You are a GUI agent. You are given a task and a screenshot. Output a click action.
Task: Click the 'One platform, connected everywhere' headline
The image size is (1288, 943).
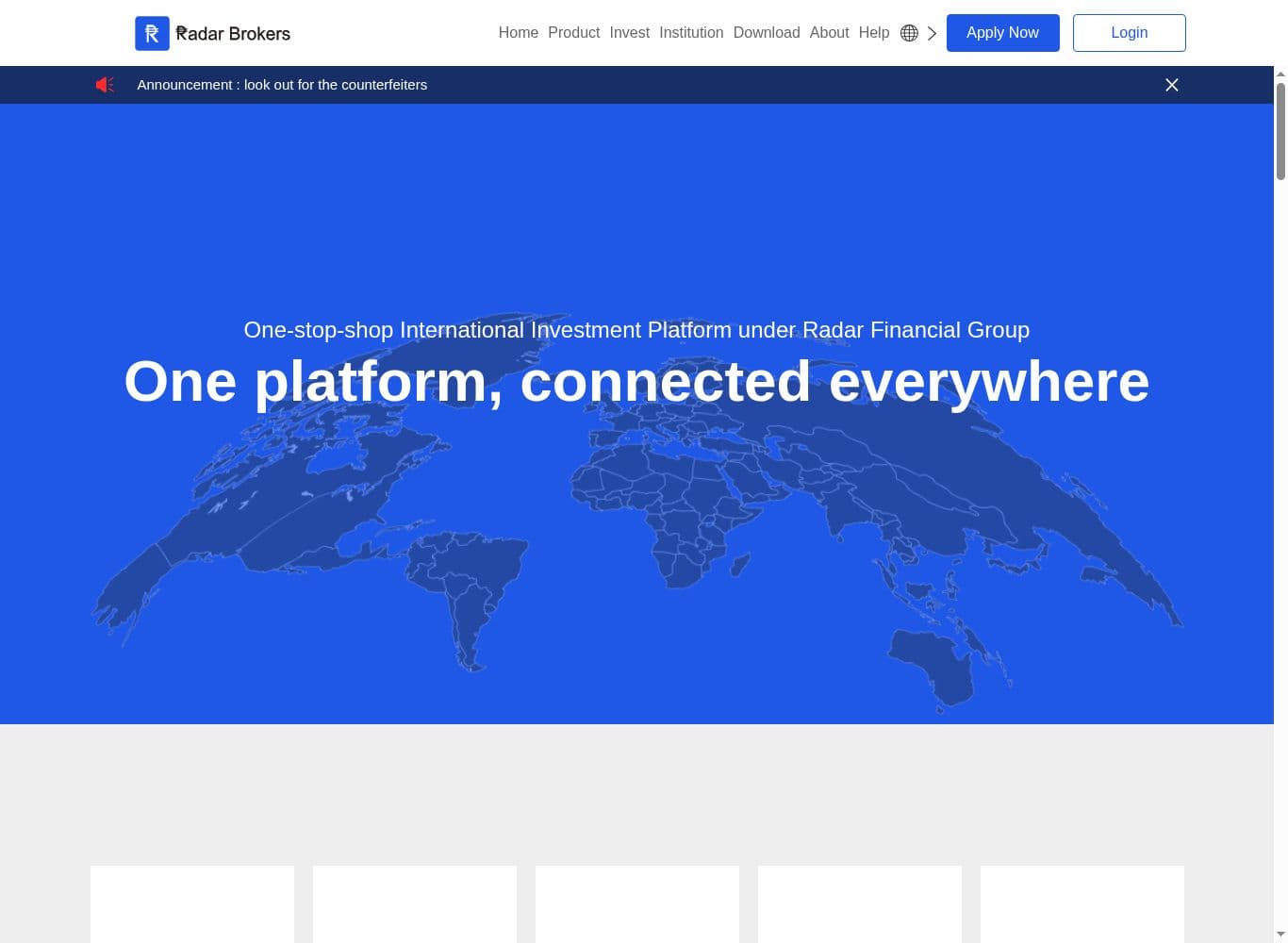pyautogui.click(x=636, y=381)
